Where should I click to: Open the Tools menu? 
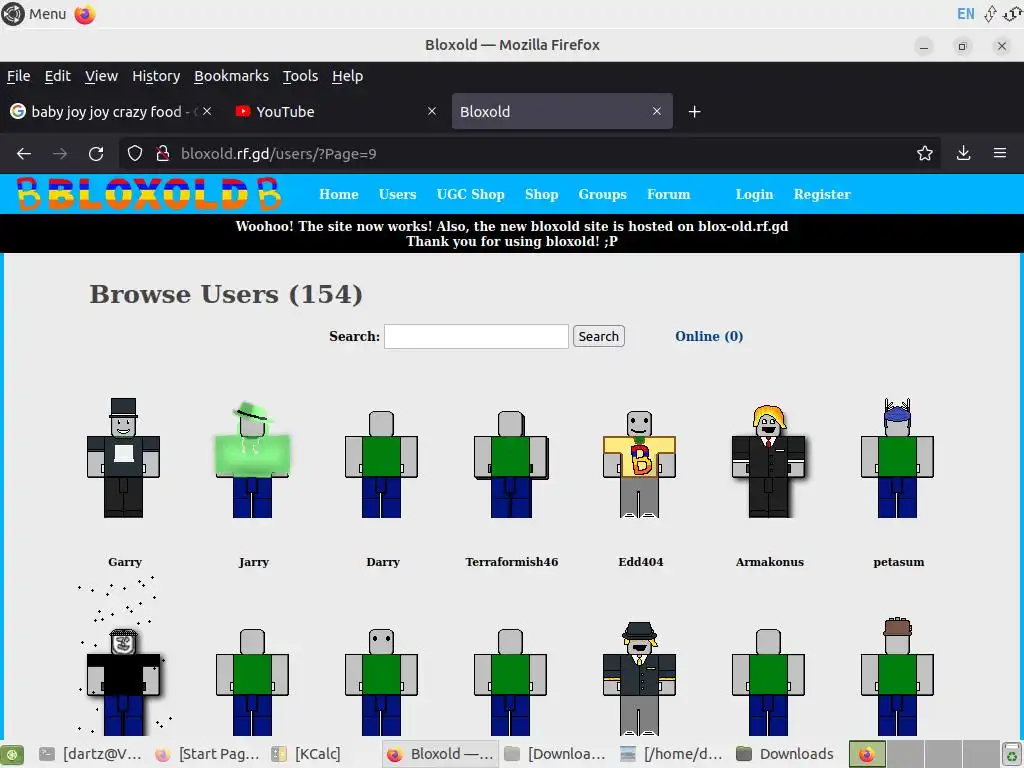click(300, 76)
